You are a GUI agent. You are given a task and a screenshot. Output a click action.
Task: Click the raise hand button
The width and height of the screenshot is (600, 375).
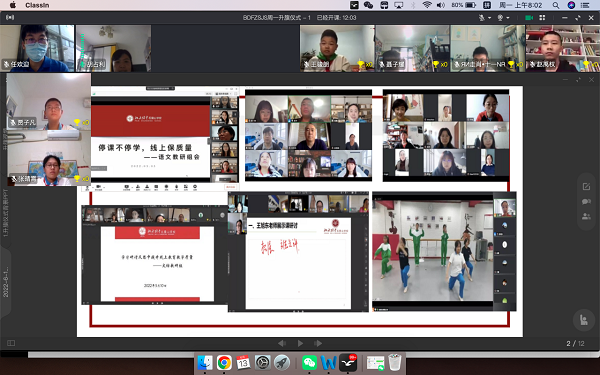pyautogui.click(x=584, y=320)
